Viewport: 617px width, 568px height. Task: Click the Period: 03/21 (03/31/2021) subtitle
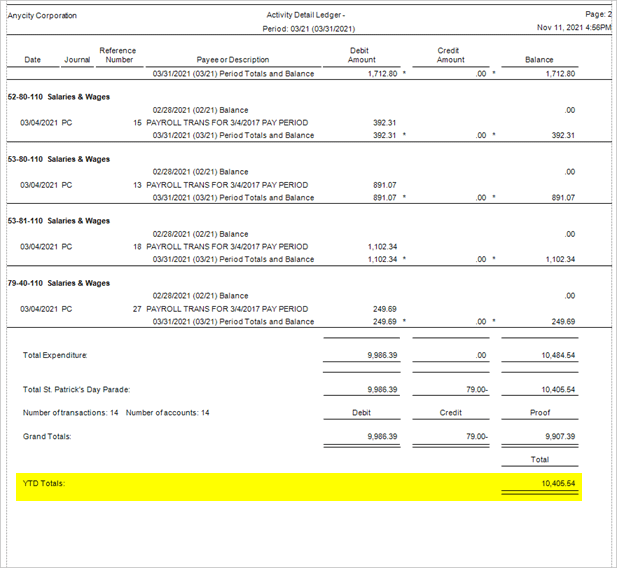point(308,29)
